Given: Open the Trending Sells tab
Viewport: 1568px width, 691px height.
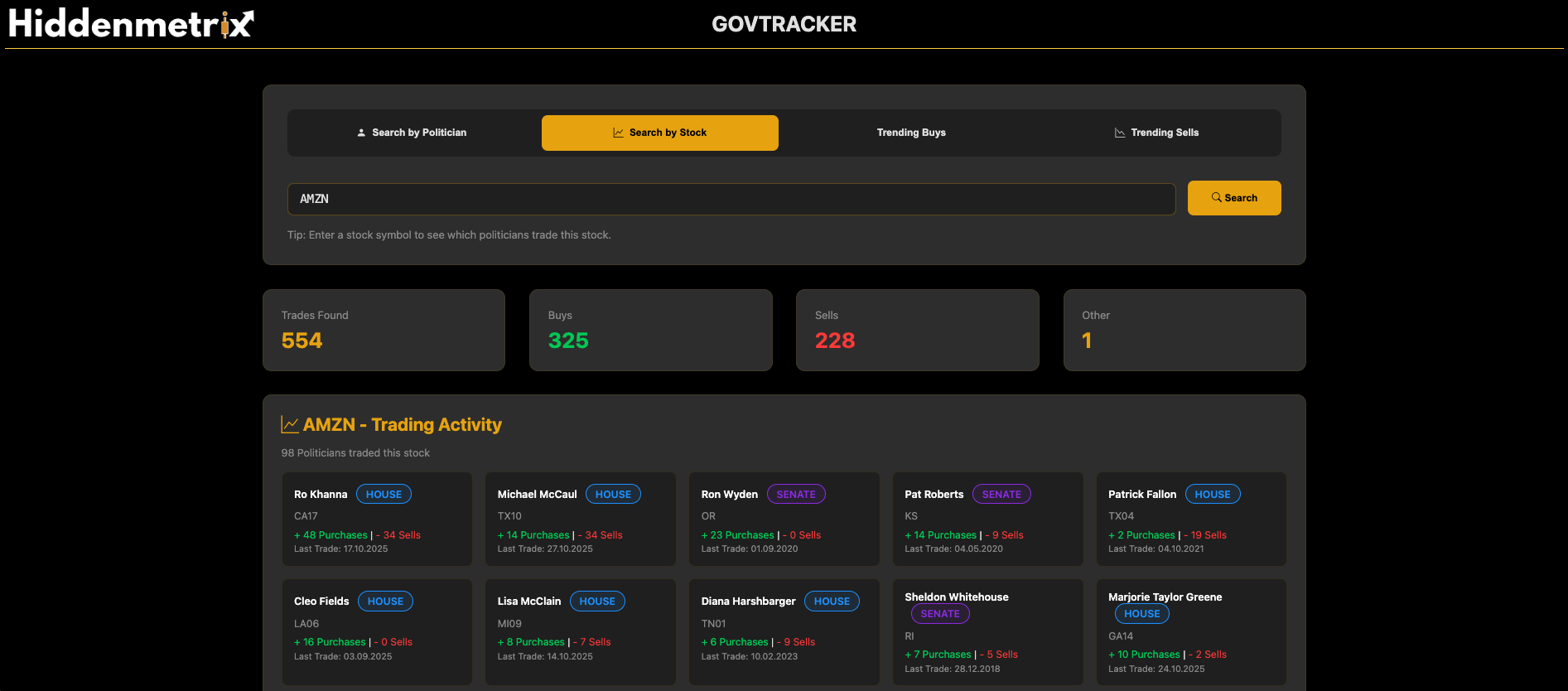Looking at the screenshot, I should click(1156, 133).
